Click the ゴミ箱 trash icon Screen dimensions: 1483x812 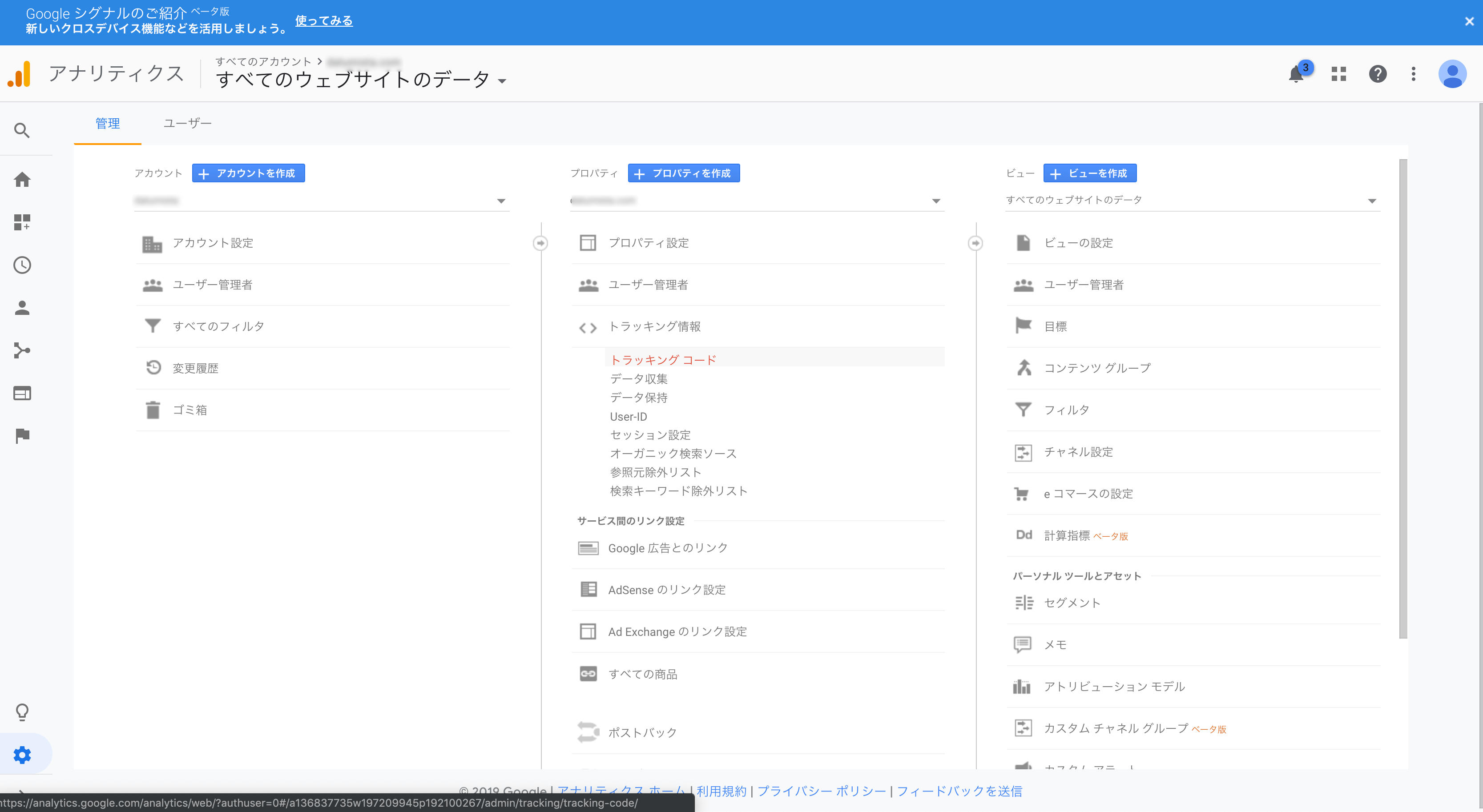[153, 410]
